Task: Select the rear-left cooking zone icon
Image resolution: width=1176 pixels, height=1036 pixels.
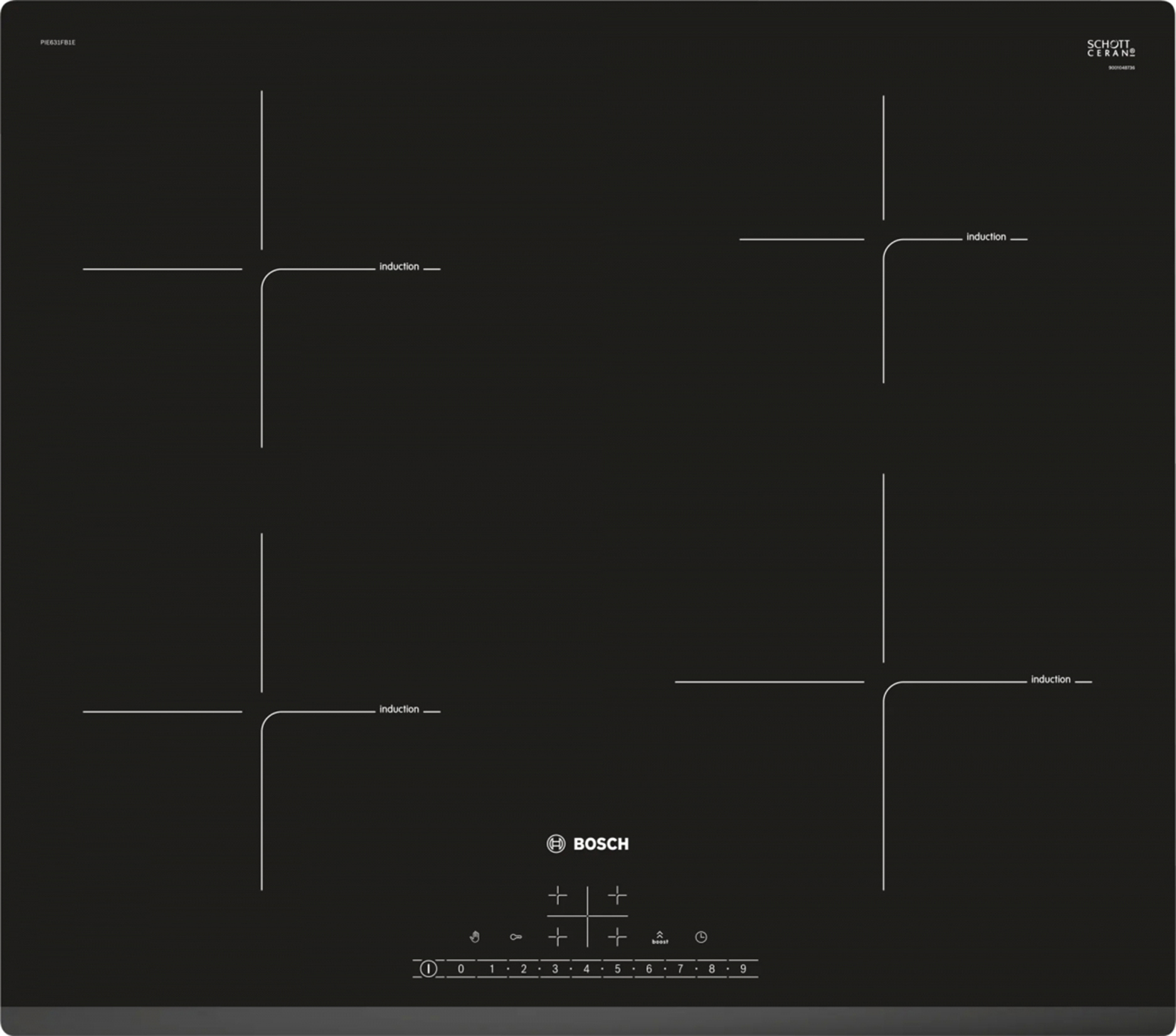Action: coord(558,896)
